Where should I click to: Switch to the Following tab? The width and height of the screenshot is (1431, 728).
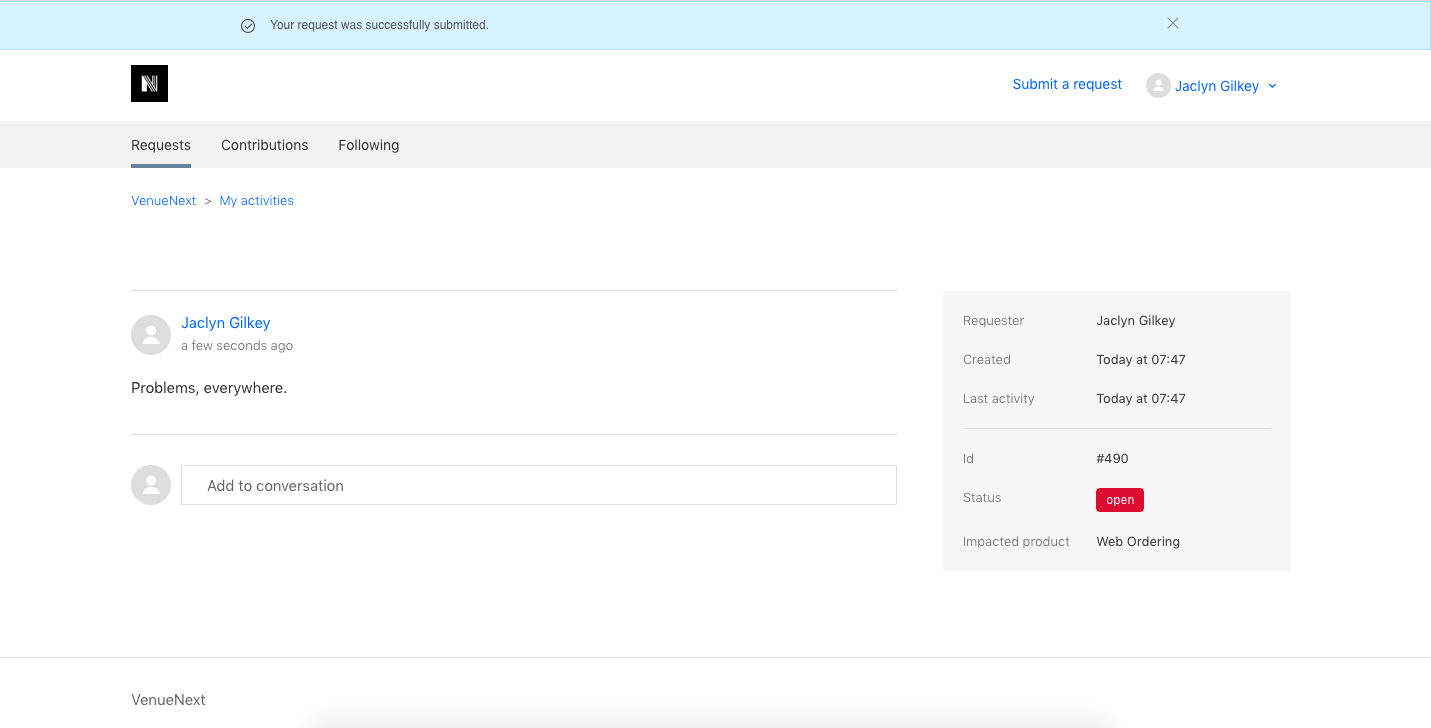[368, 145]
